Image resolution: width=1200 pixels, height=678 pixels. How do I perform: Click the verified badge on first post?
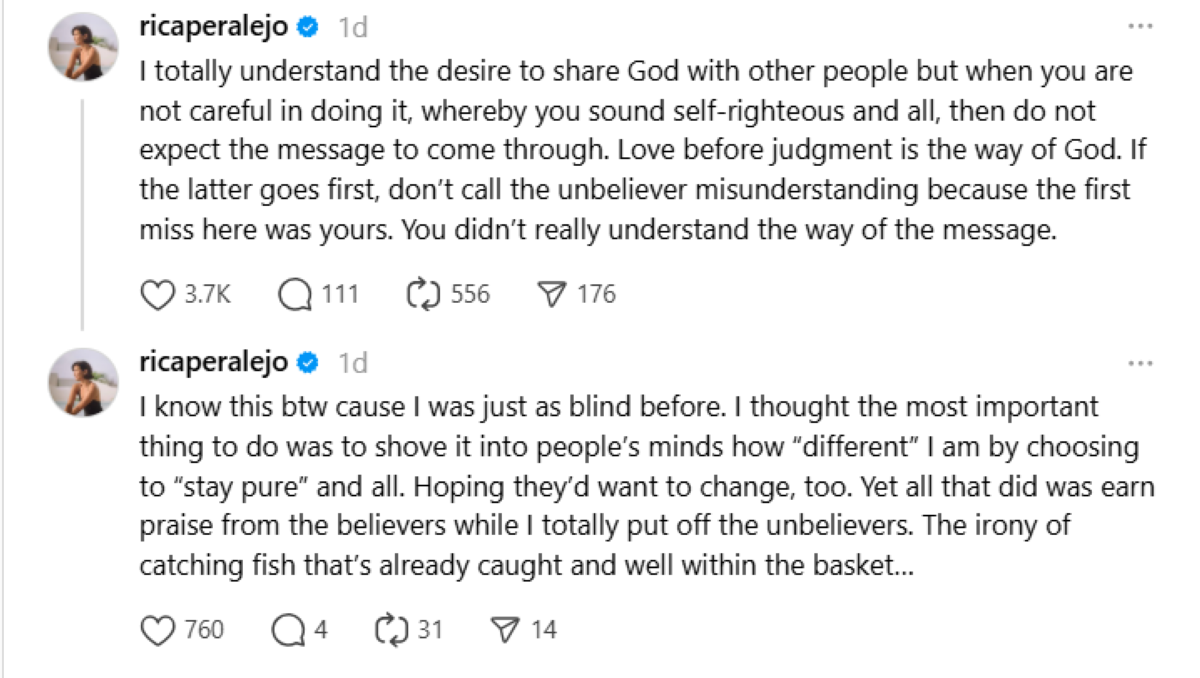coord(309,28)
